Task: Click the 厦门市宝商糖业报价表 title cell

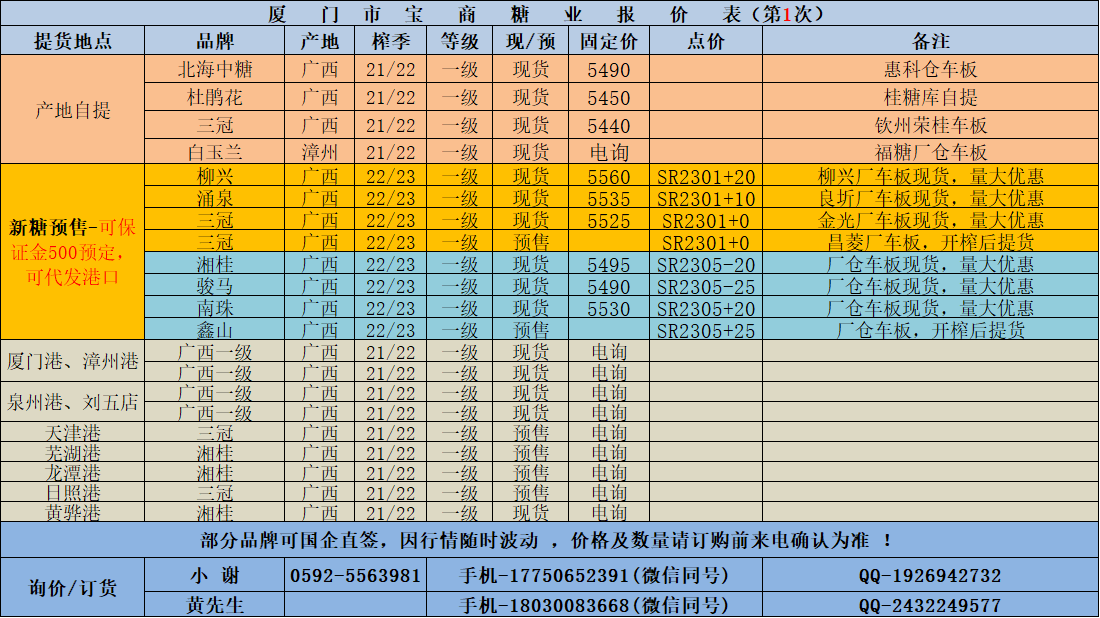Action: click(x=549, y=13)
